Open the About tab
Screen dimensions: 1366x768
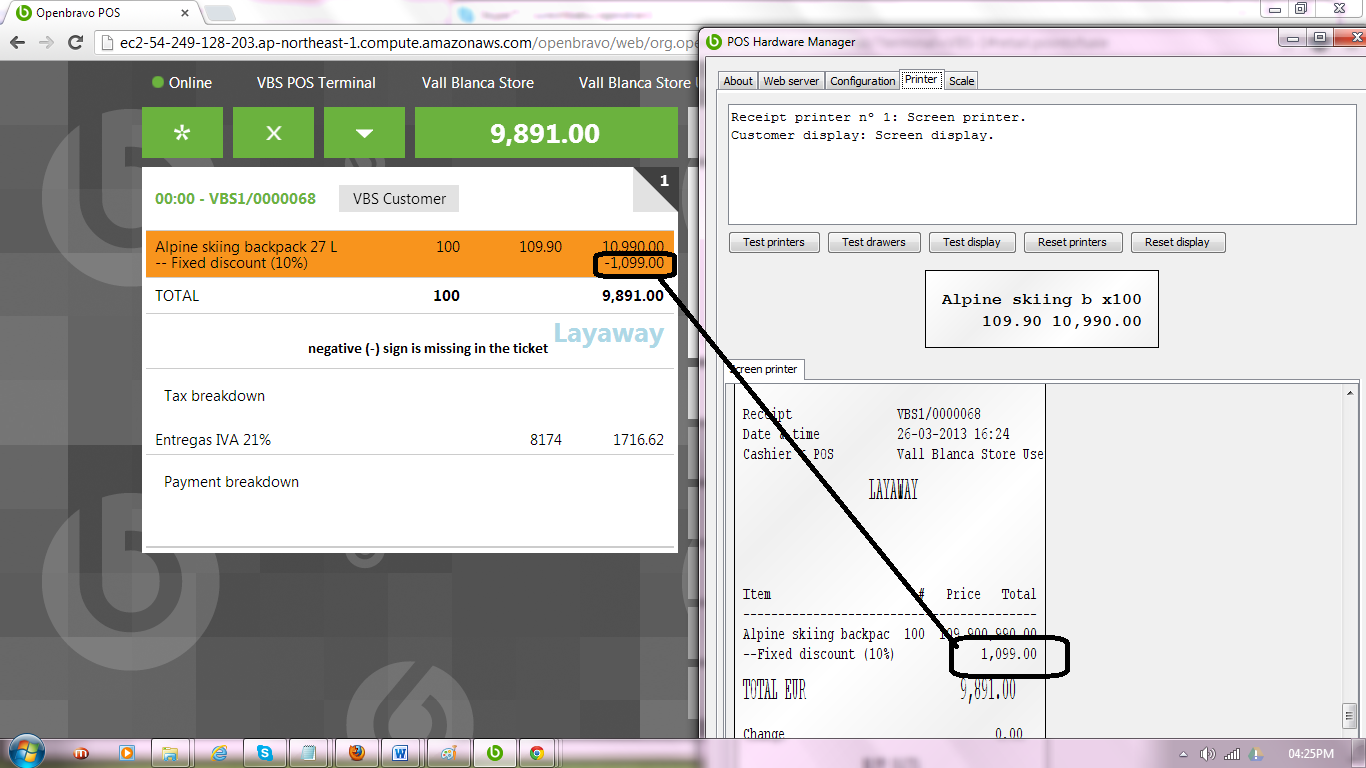coord(738,81)
